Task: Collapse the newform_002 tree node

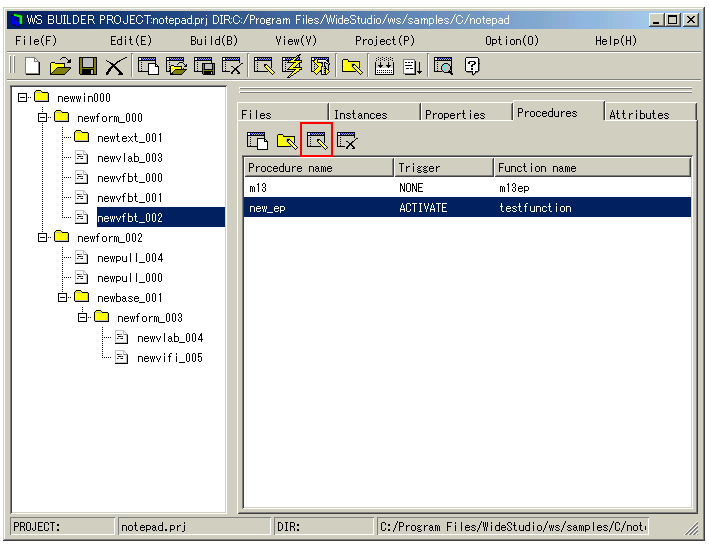Action: click(x=43, y=237)
